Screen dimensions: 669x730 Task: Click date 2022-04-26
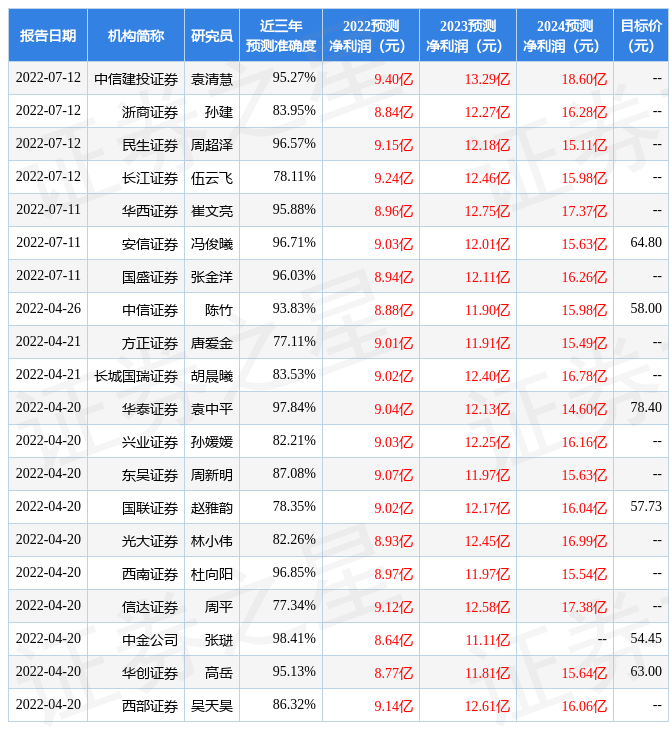click(x=48, y=309)
